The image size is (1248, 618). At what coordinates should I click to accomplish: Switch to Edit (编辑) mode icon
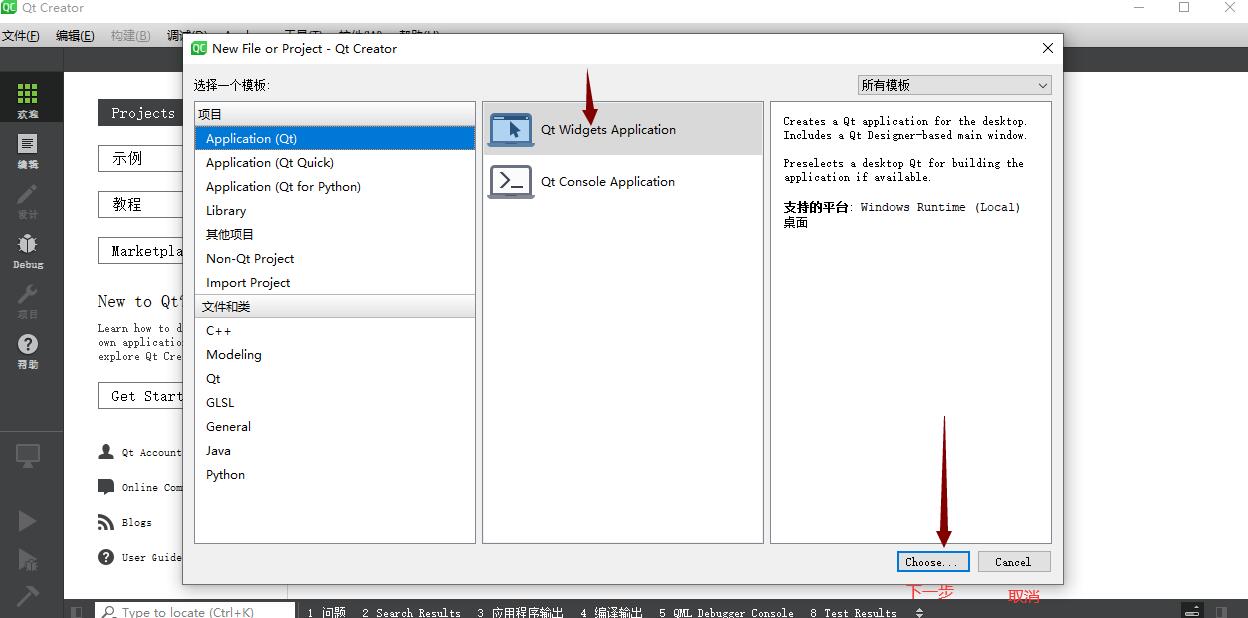[x=27, y=145]
